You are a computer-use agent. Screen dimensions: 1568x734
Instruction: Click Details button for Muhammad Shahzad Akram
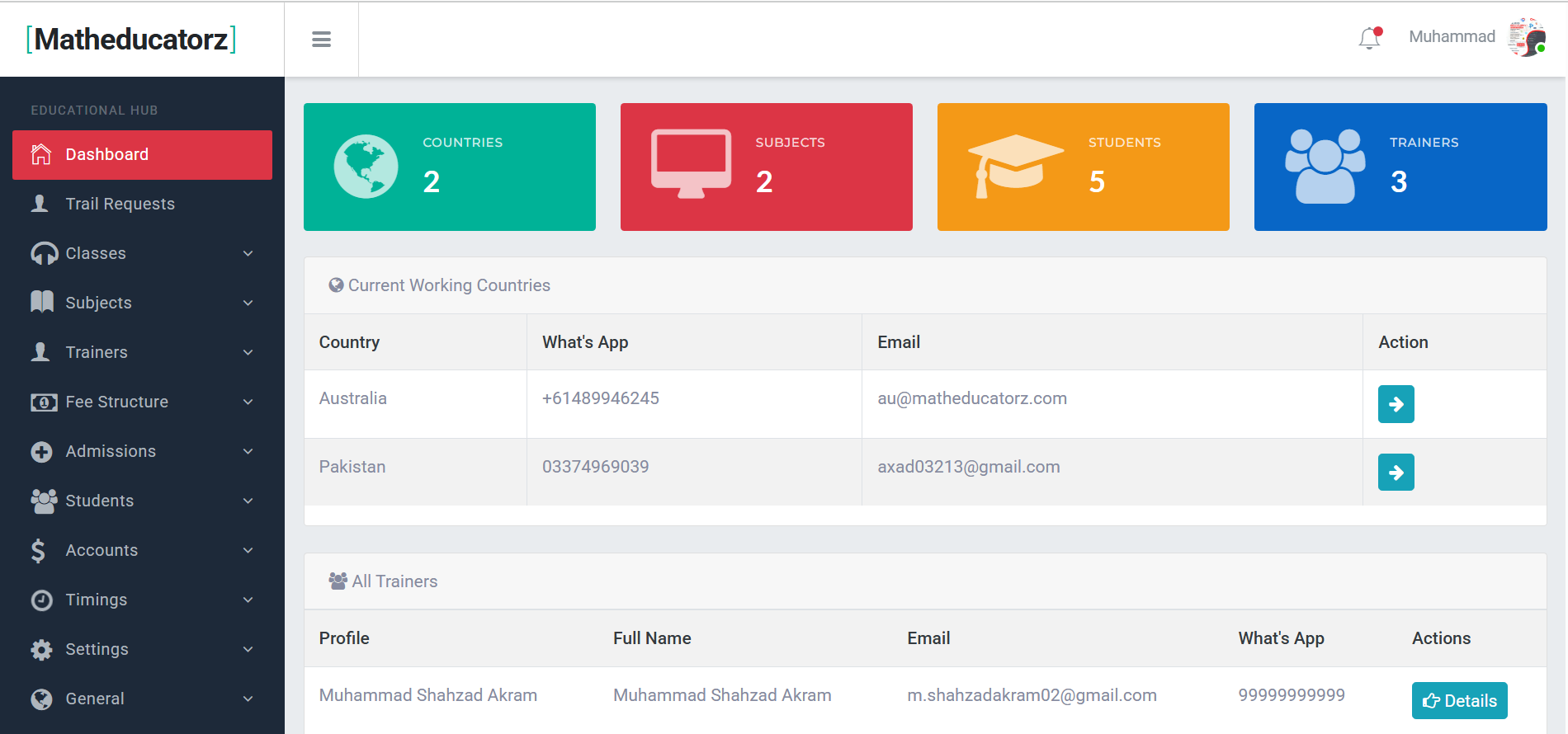point(1459,700)
